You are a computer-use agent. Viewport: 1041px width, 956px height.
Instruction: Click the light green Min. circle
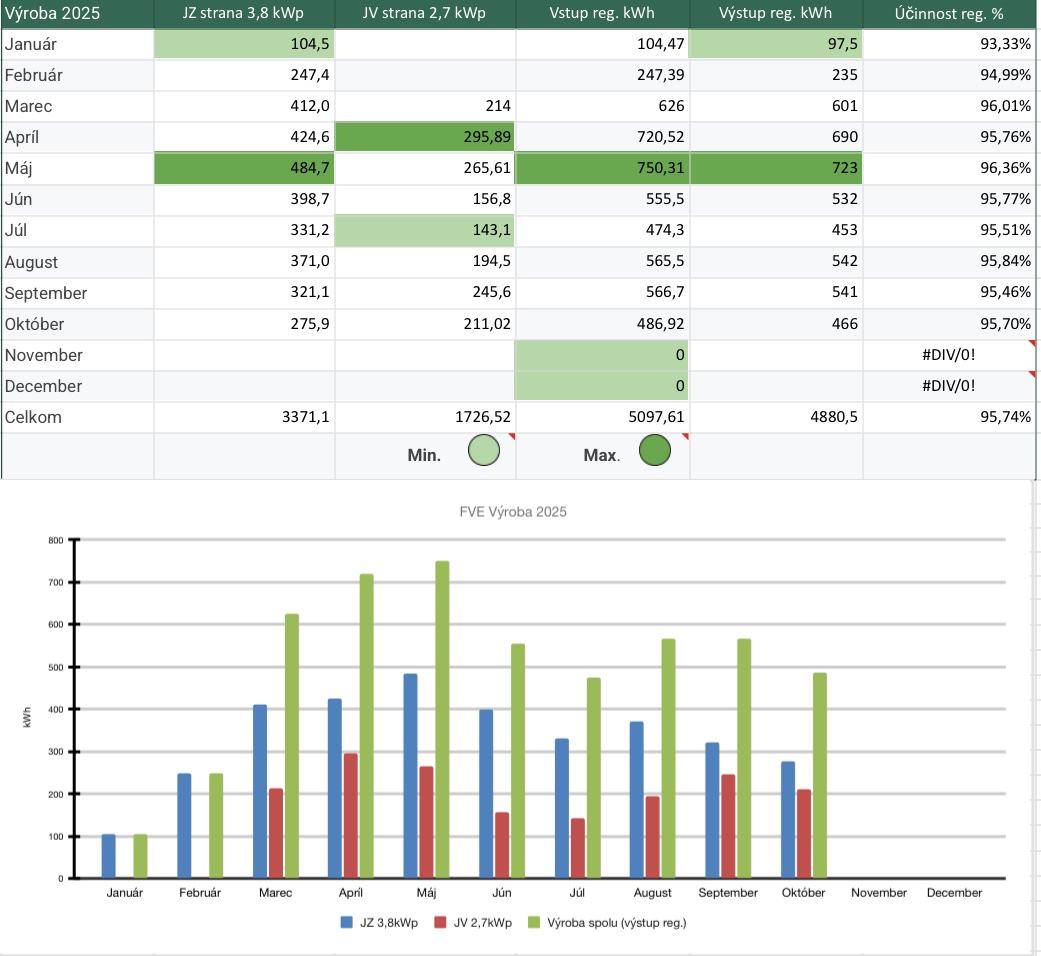[x=484, y=454]
